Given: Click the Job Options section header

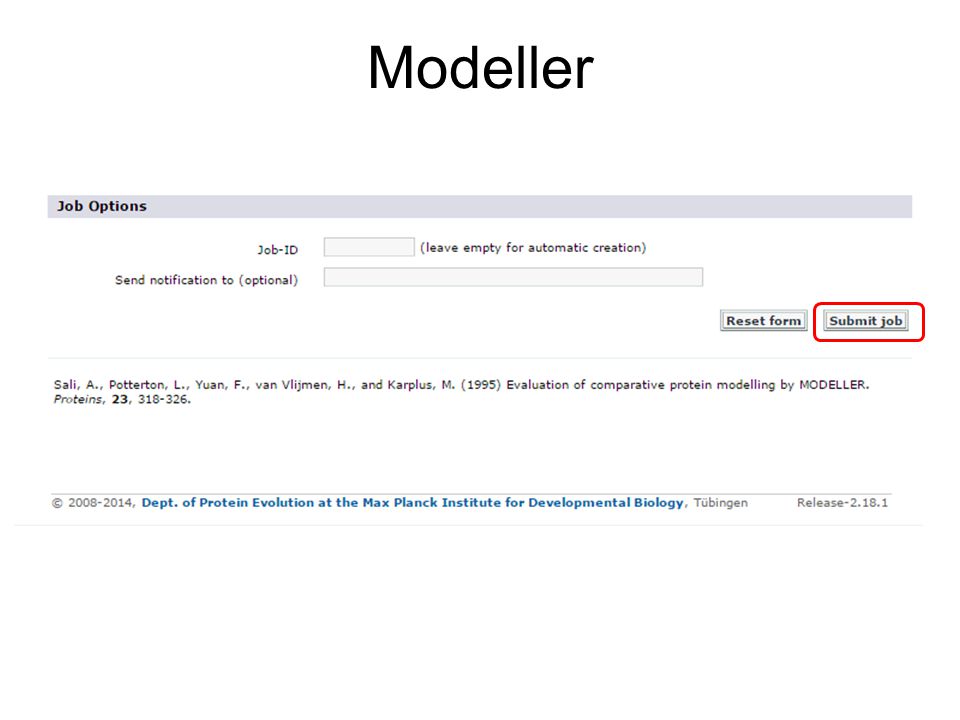Looking at the screenshot, I should pyautogui.click(x=479, y=206).
